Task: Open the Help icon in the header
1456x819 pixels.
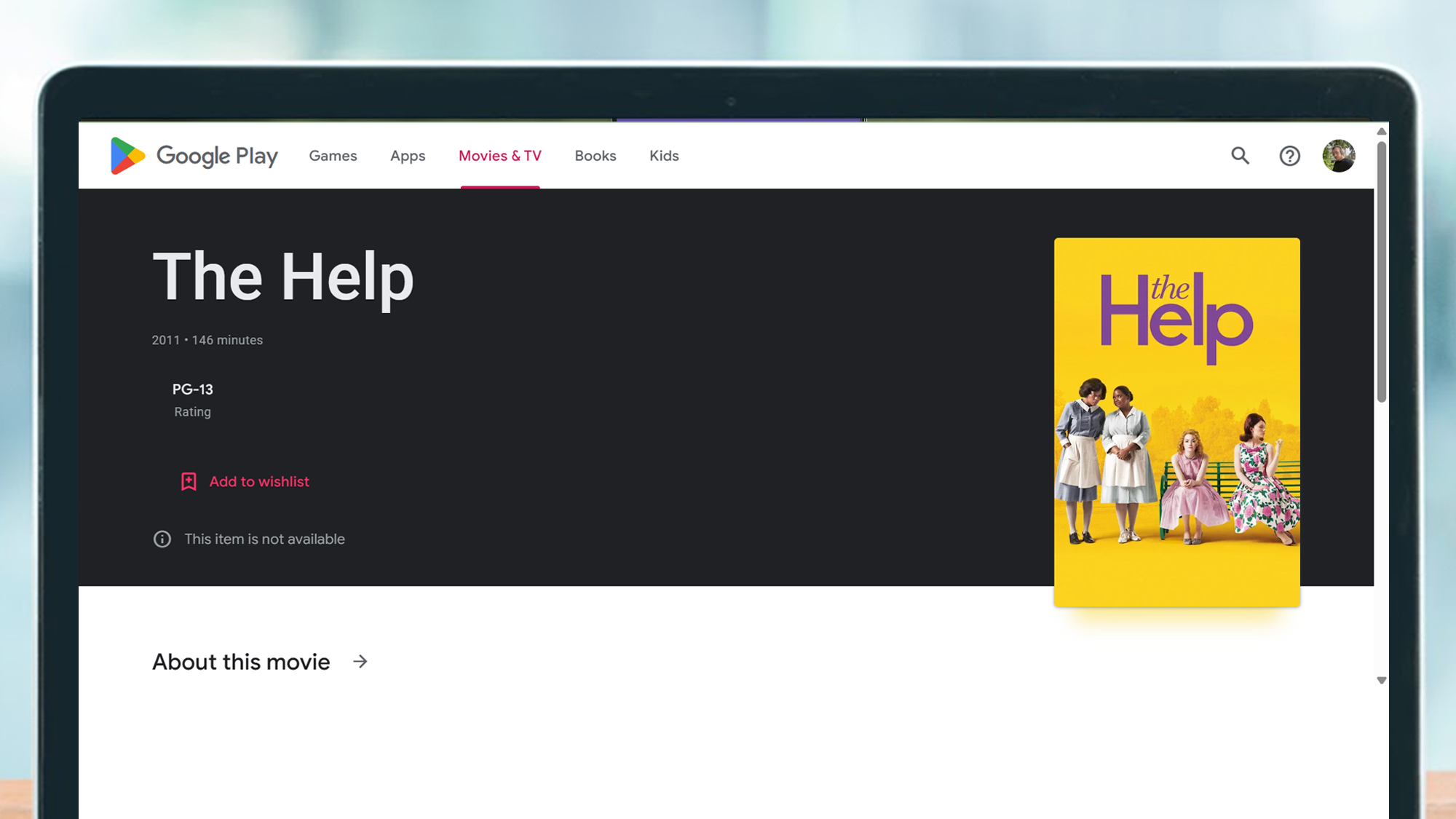Action: (x=1289, y=156)
